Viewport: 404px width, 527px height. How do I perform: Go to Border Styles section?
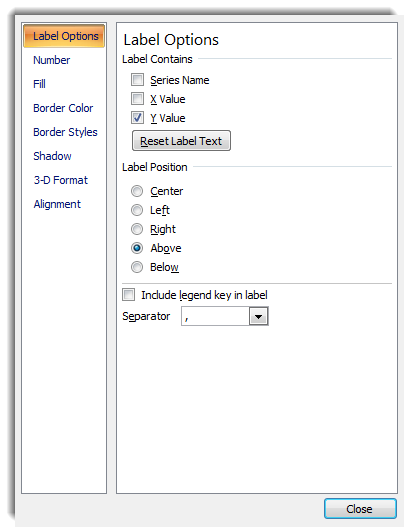[x=65, y=132]
